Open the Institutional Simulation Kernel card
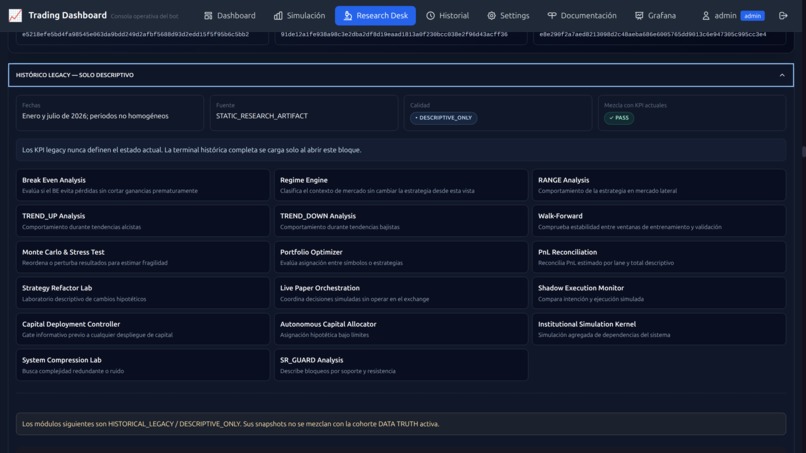 click(659, 329)
